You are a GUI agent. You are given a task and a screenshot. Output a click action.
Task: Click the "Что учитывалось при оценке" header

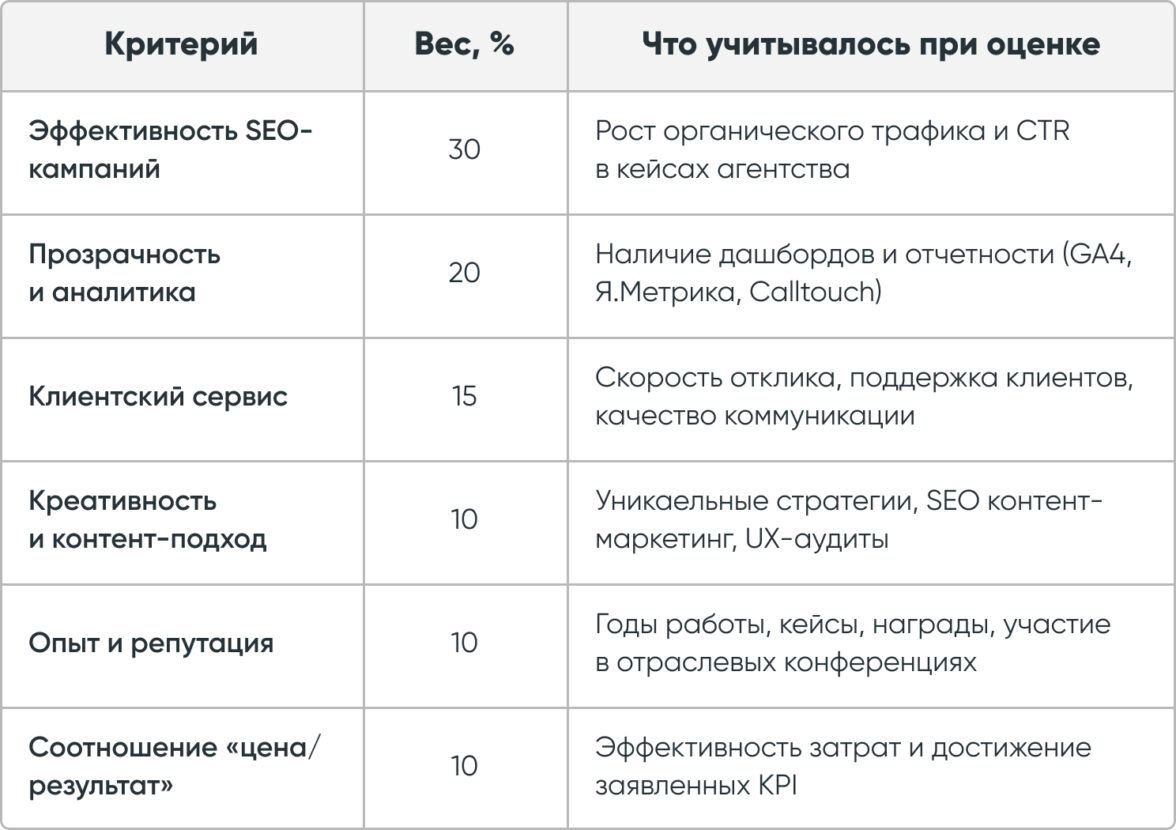pos(870,45)
